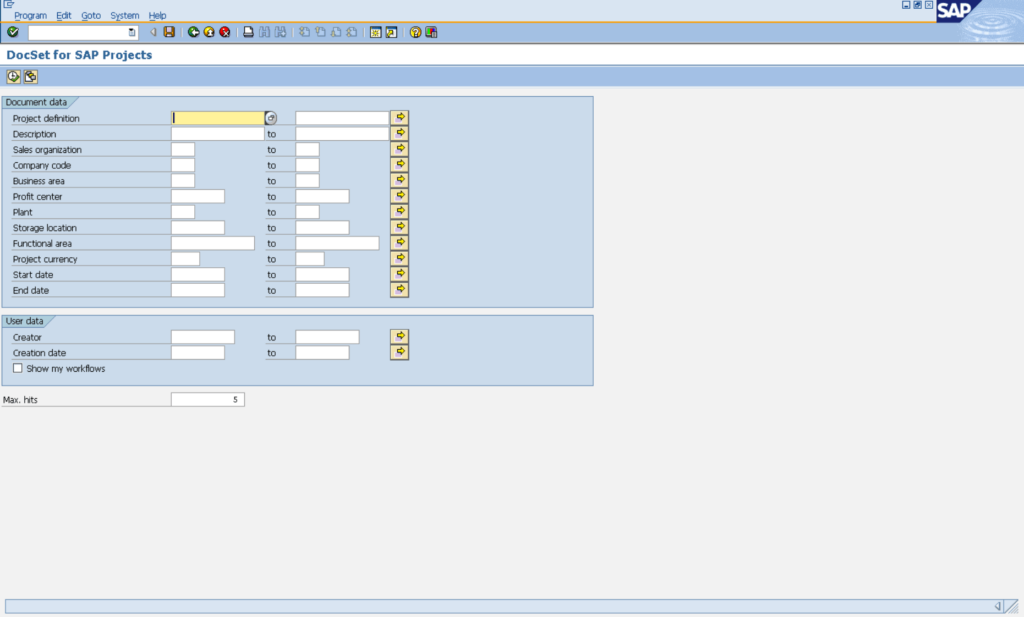Click the Print icon in toolbar
The image size is (1024, 617).
248,32
